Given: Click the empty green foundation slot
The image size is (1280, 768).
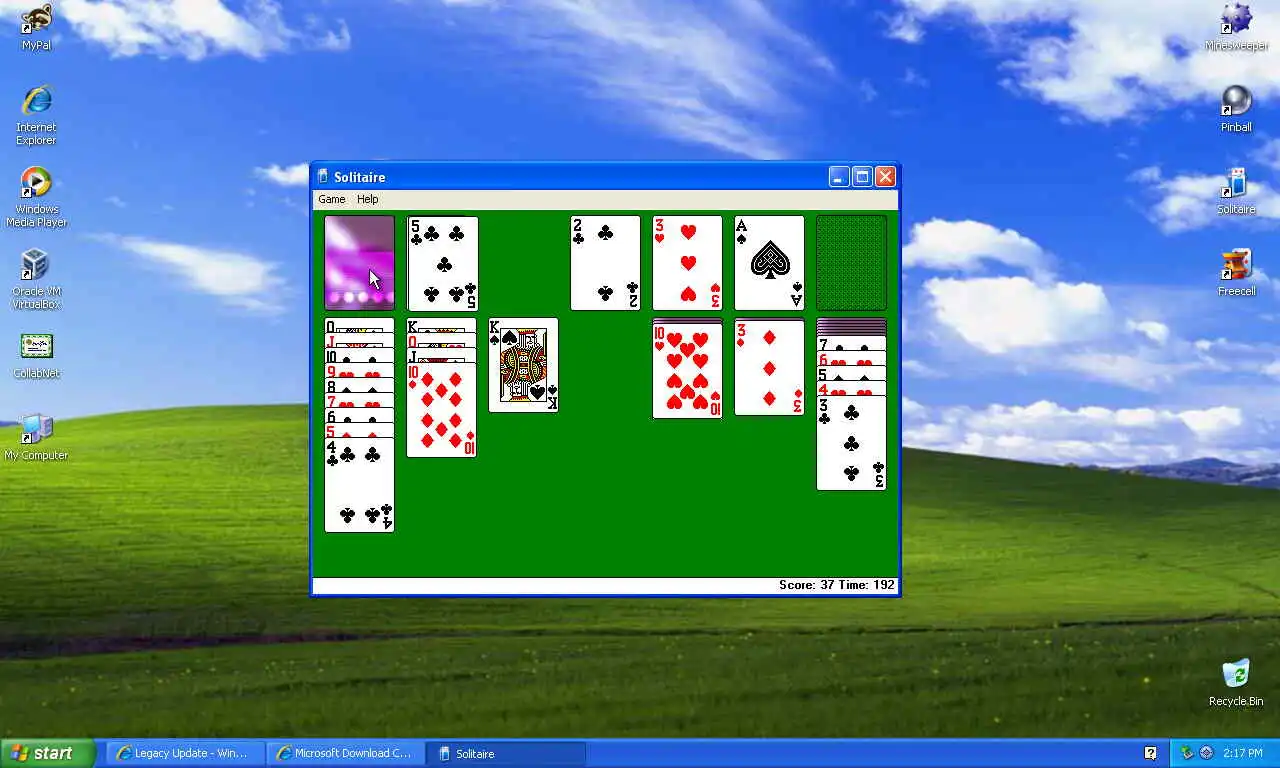Looking at the screenshot, I should click(x=851, y=263).
